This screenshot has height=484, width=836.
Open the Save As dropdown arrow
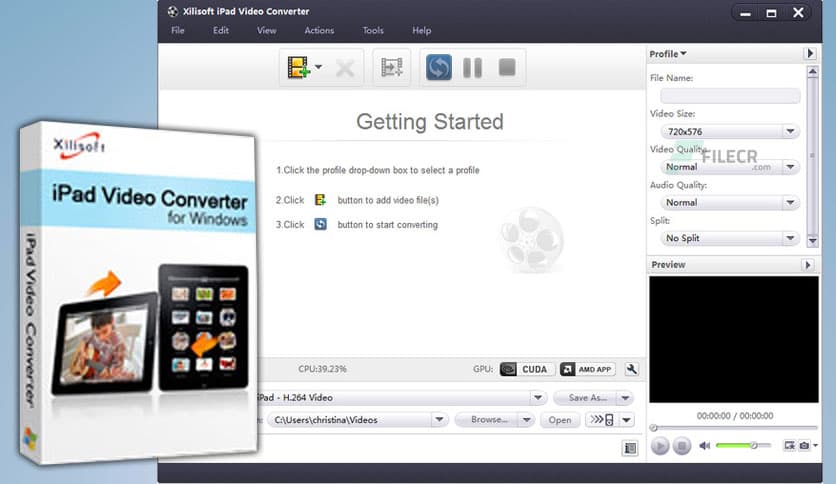coord(625,398)
